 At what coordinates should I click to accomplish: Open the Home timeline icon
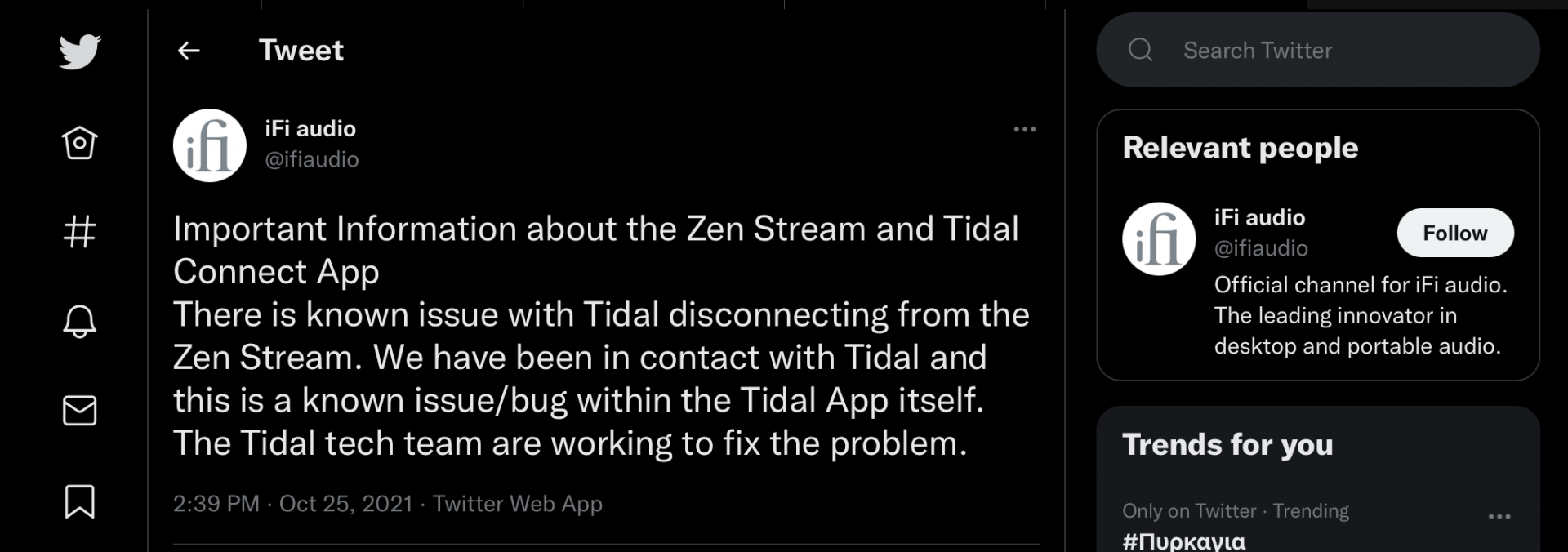tap(80, 143)
